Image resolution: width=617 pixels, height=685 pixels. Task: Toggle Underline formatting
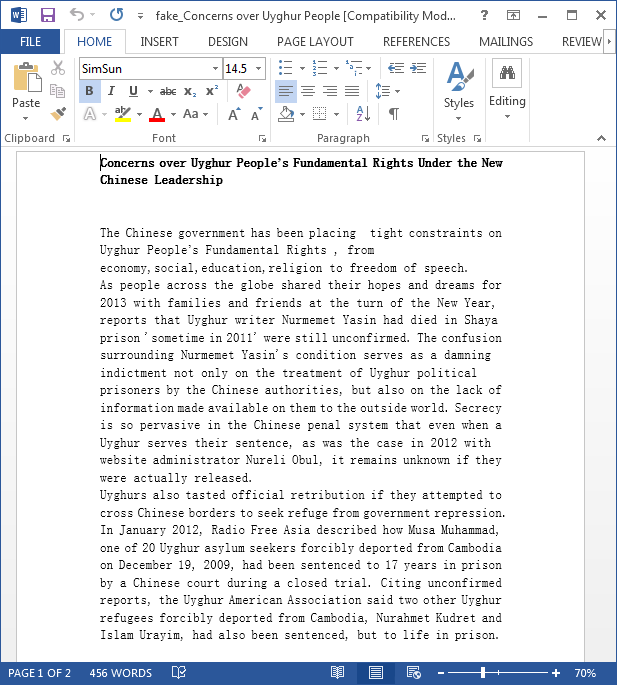pyautogui.click(x=133, y=91)
